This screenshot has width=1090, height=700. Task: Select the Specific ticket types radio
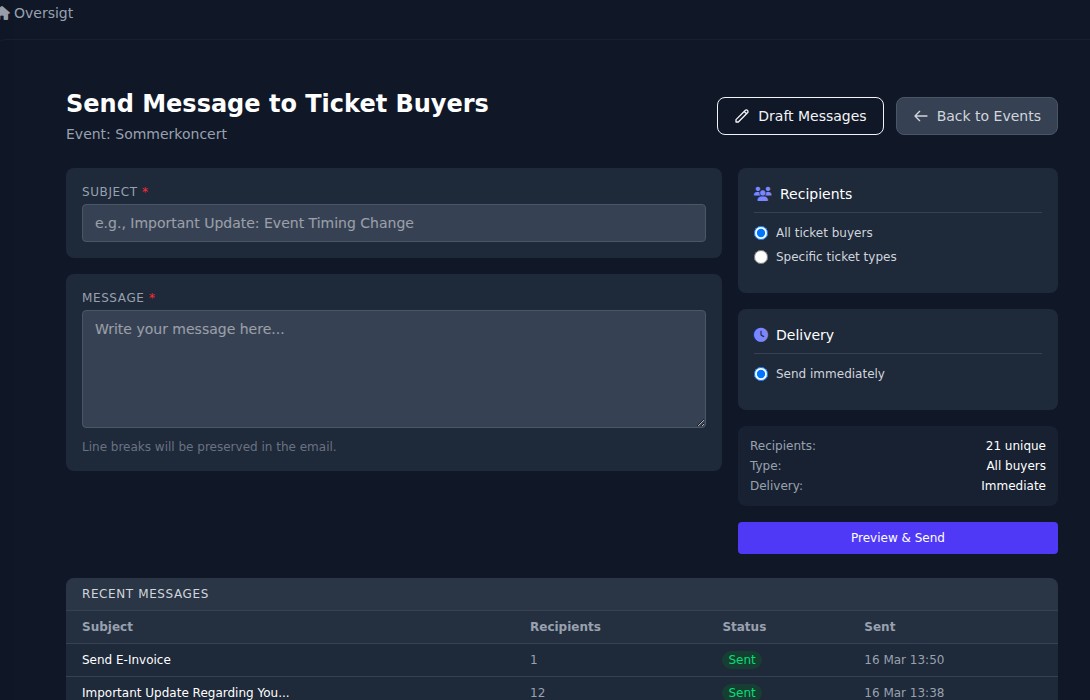pos(760,257)
